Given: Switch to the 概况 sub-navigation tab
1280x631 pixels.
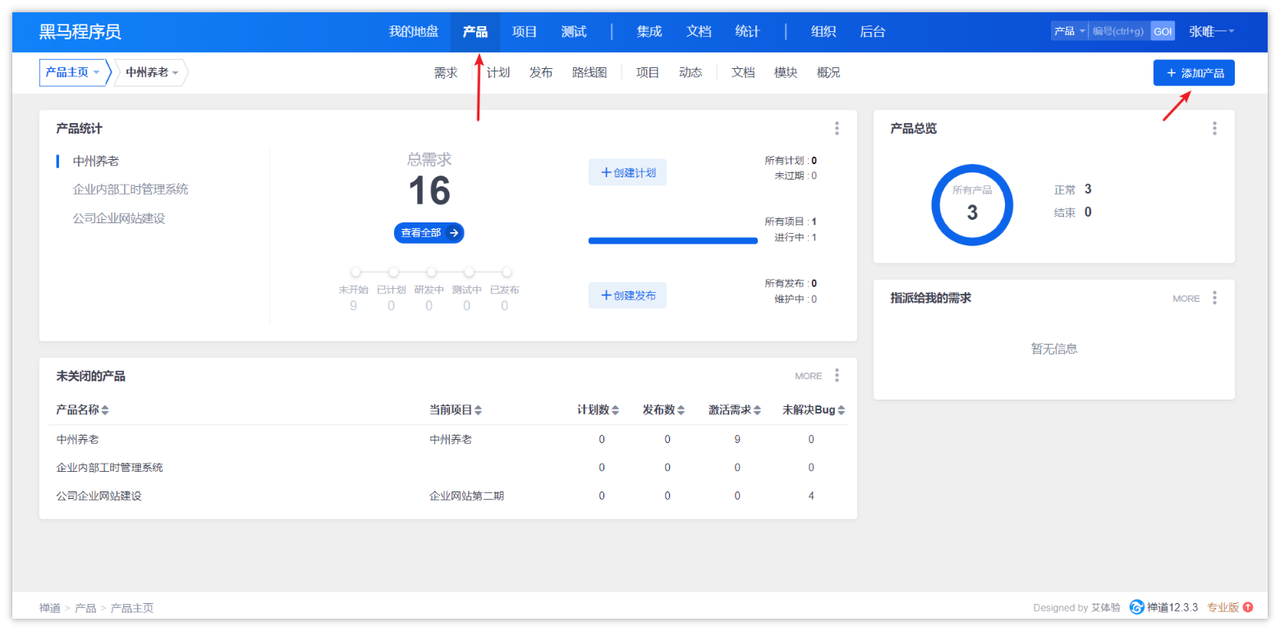Looking at the screenshot, I should pyautogui.click(x=828, y=73).
